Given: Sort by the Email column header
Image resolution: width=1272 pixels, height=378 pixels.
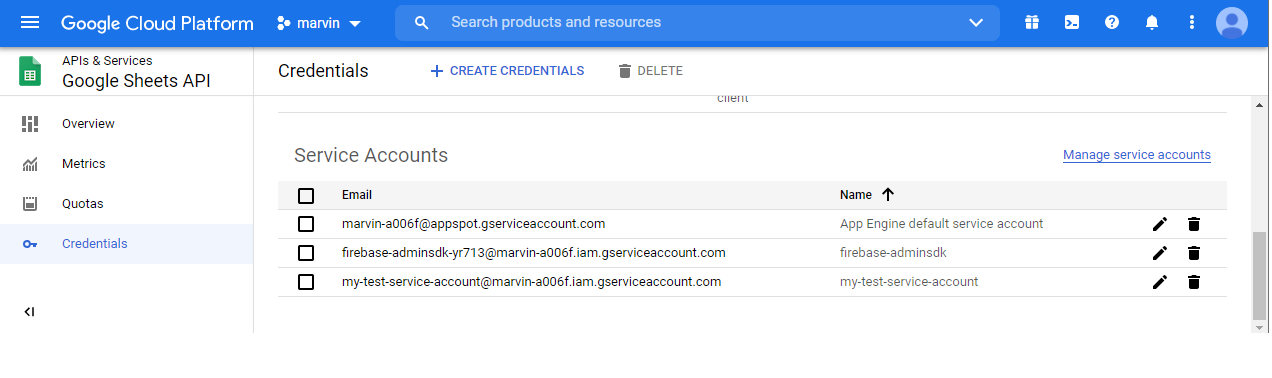Looking at the screenshot, I should click(x=357, y=195).
